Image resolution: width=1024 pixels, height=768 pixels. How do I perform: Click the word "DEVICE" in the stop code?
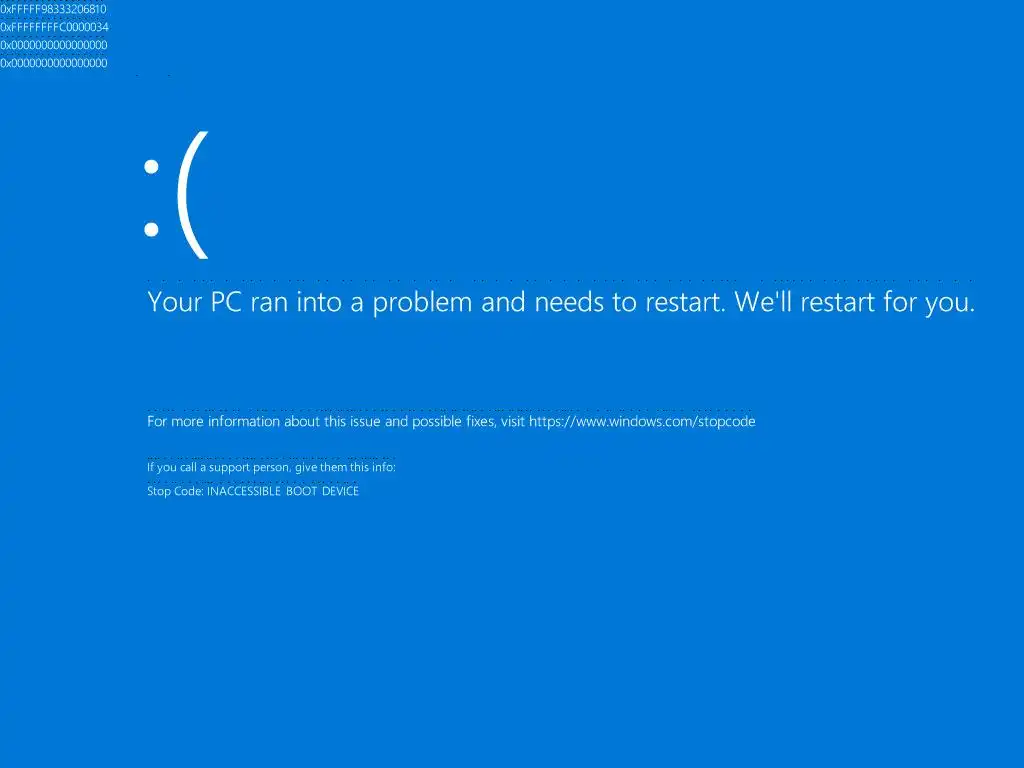click(340, 491)
